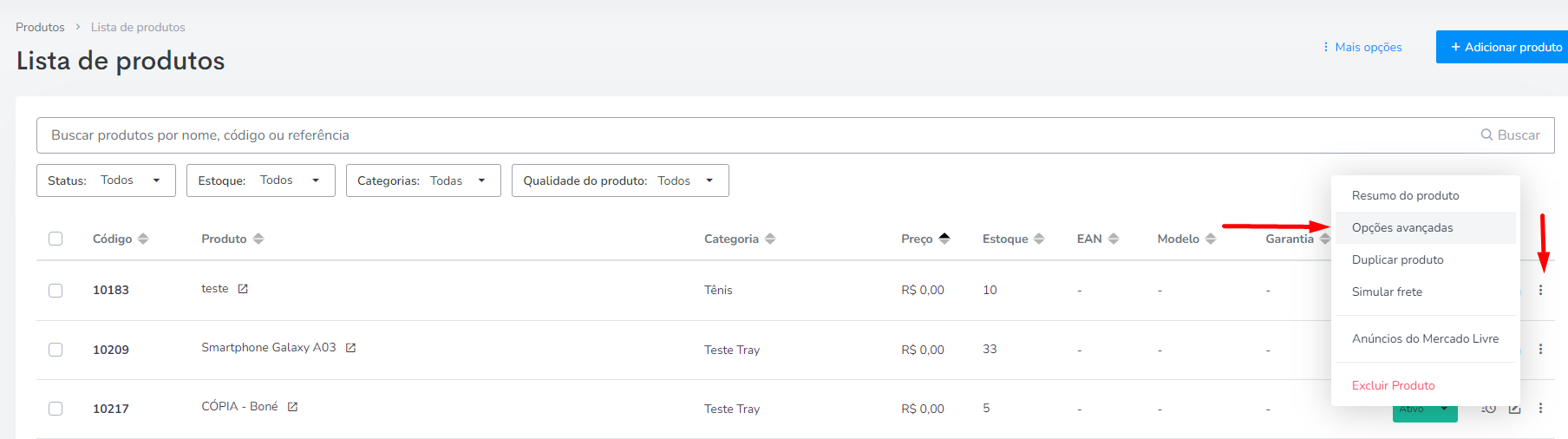Open Anúncios do Mercado Livre entry

(x=1425, y=338)
